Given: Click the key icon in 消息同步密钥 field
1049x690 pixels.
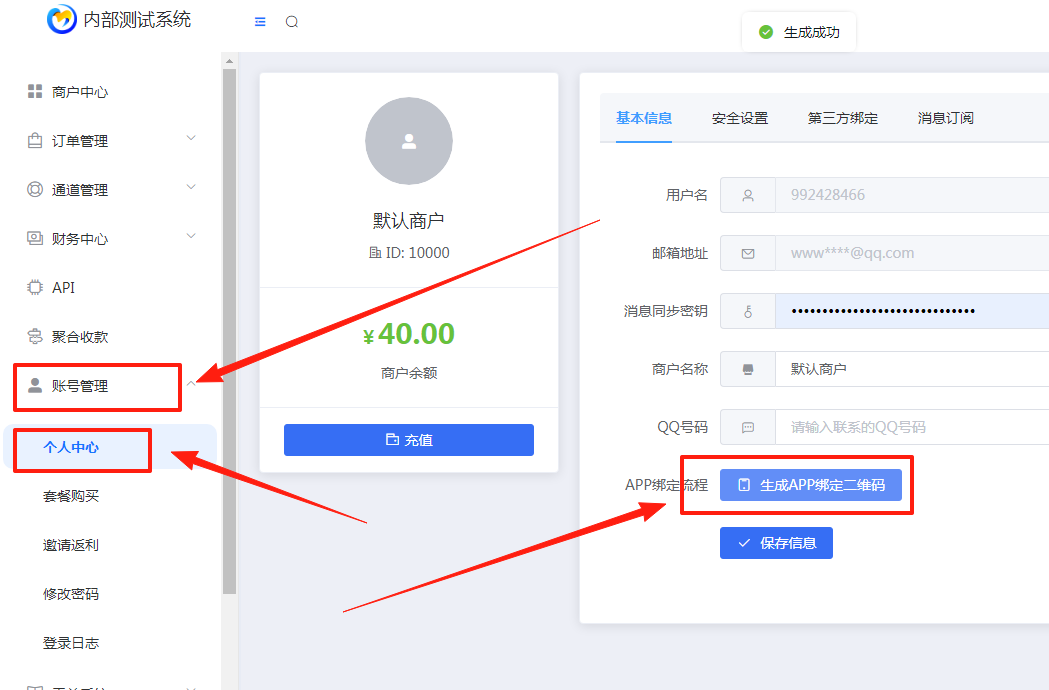Looking at the screenshot, I should (748, 311).
